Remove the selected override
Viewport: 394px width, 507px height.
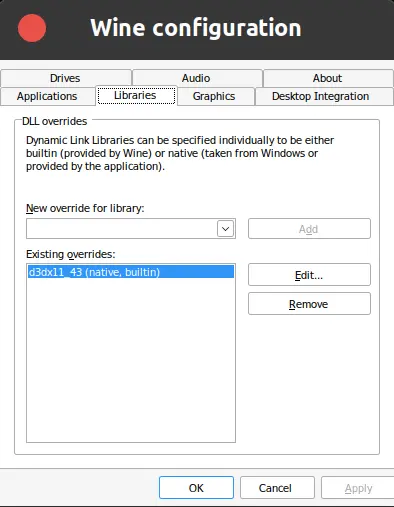(x=309, y=304)
